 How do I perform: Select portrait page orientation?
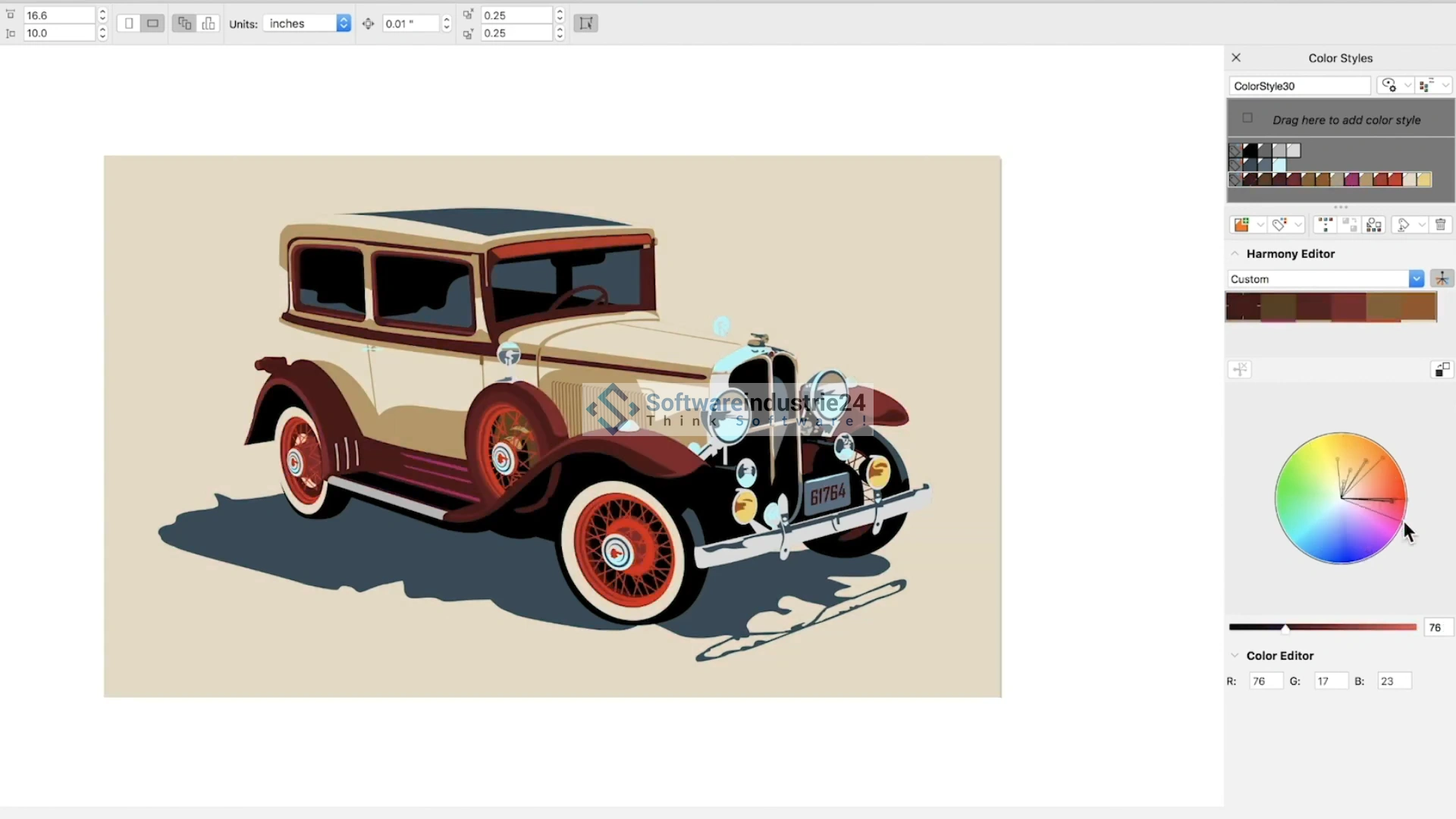coord(129,24)
